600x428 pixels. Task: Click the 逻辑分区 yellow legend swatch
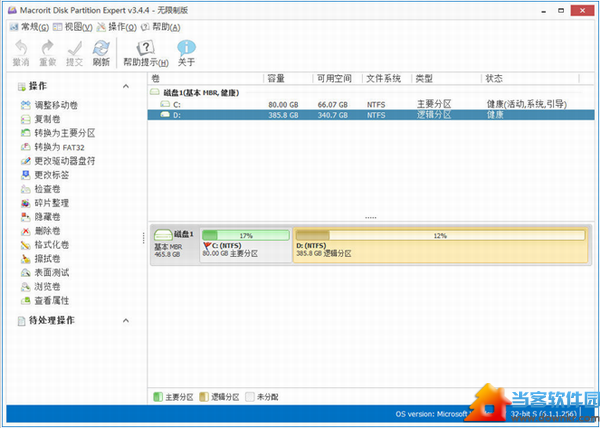pyautogui.click(x=204, y=397)
